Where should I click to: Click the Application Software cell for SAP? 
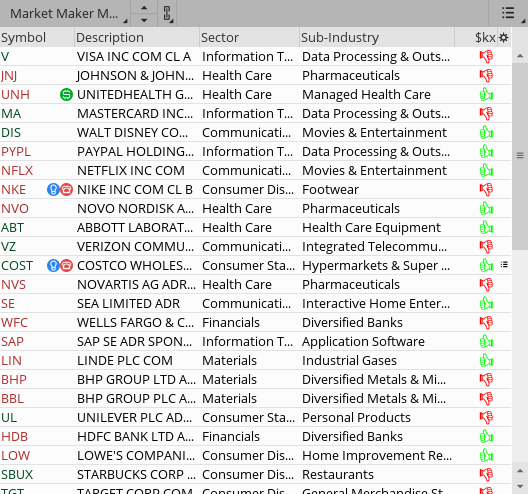363,341
